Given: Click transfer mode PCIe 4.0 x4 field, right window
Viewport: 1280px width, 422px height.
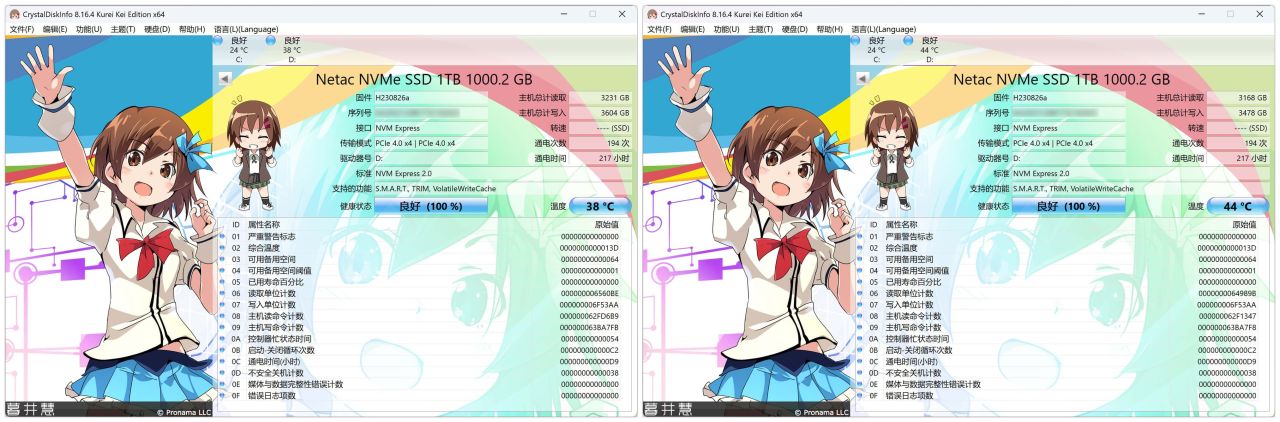Looking at the screenshot, I should point(1068,143).
